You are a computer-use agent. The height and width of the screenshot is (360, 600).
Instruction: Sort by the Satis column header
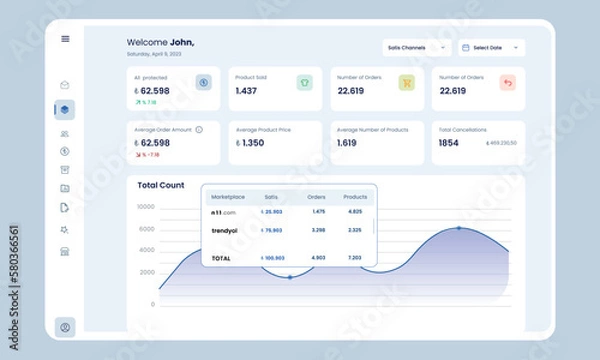271,197
